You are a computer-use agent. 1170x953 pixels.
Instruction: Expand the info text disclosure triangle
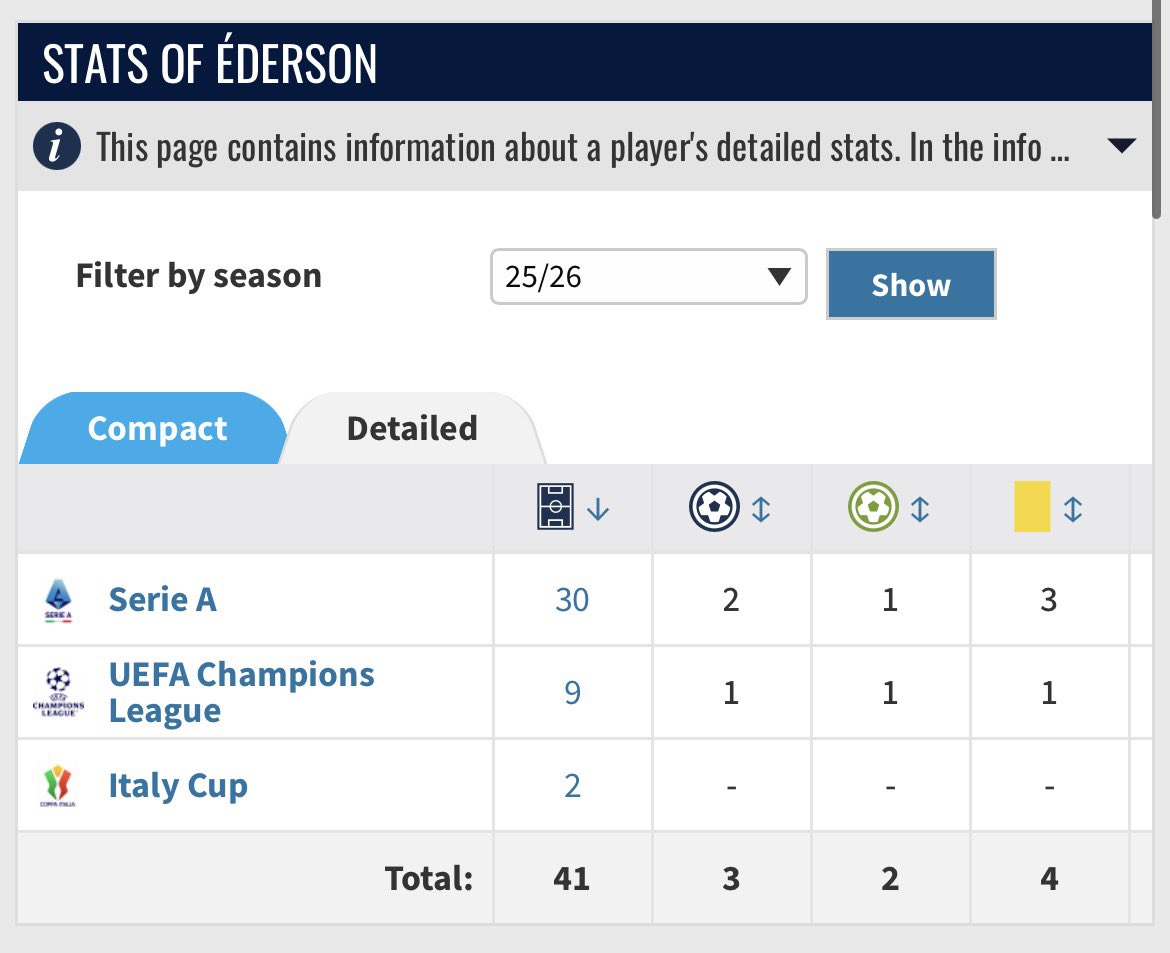click(1121, 146)
